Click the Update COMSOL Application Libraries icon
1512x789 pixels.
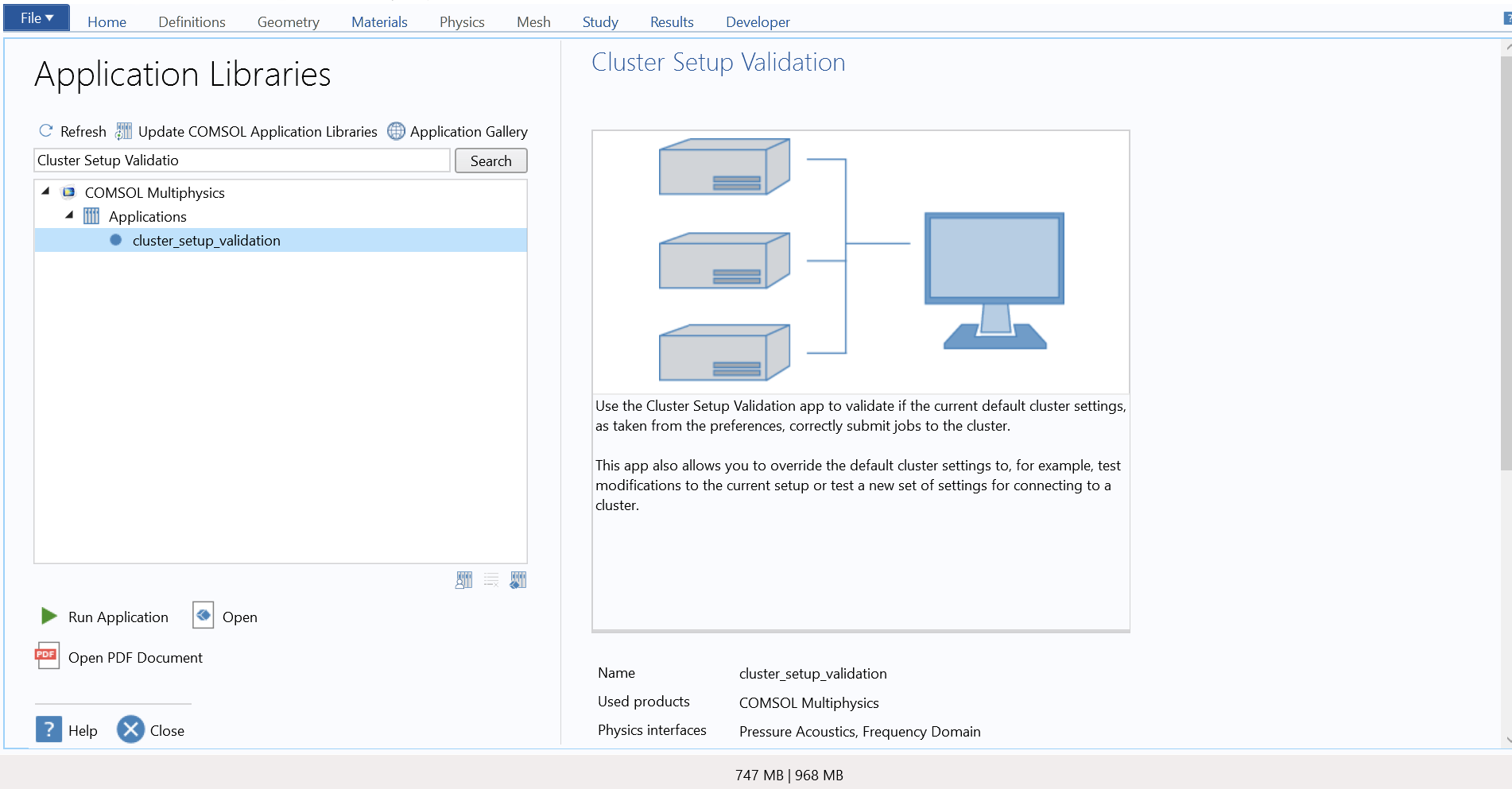[123, 131]
